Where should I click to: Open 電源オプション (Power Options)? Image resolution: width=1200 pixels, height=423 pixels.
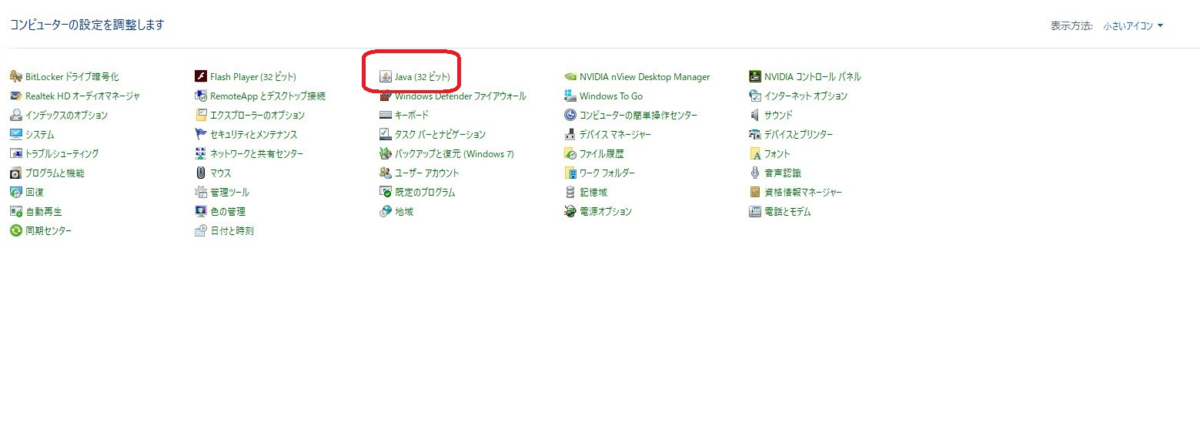598,212
